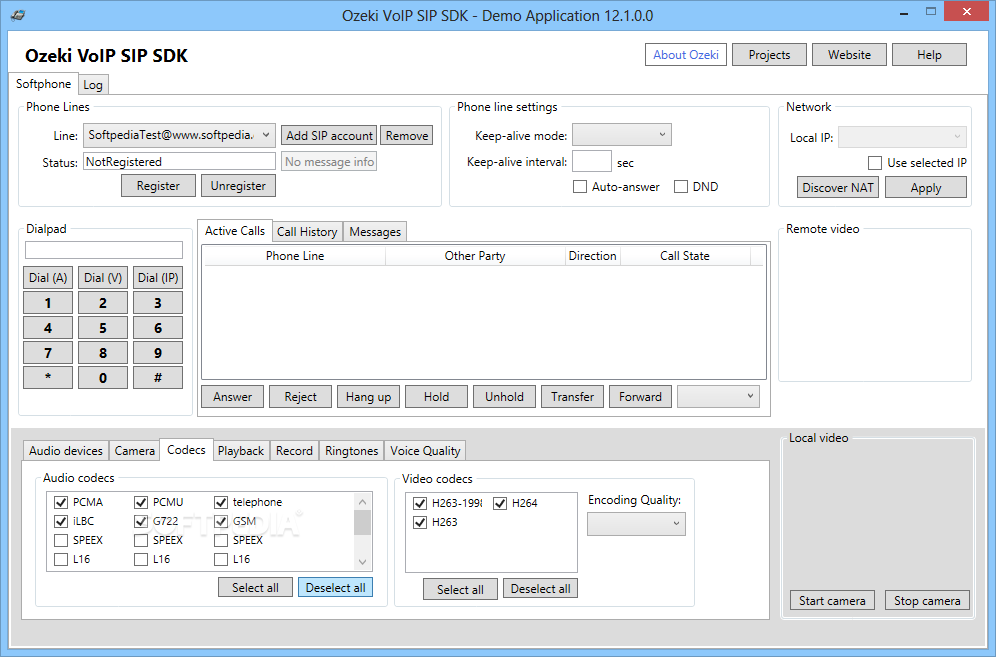
Task: Click Discover NAT
Action: 838,187
